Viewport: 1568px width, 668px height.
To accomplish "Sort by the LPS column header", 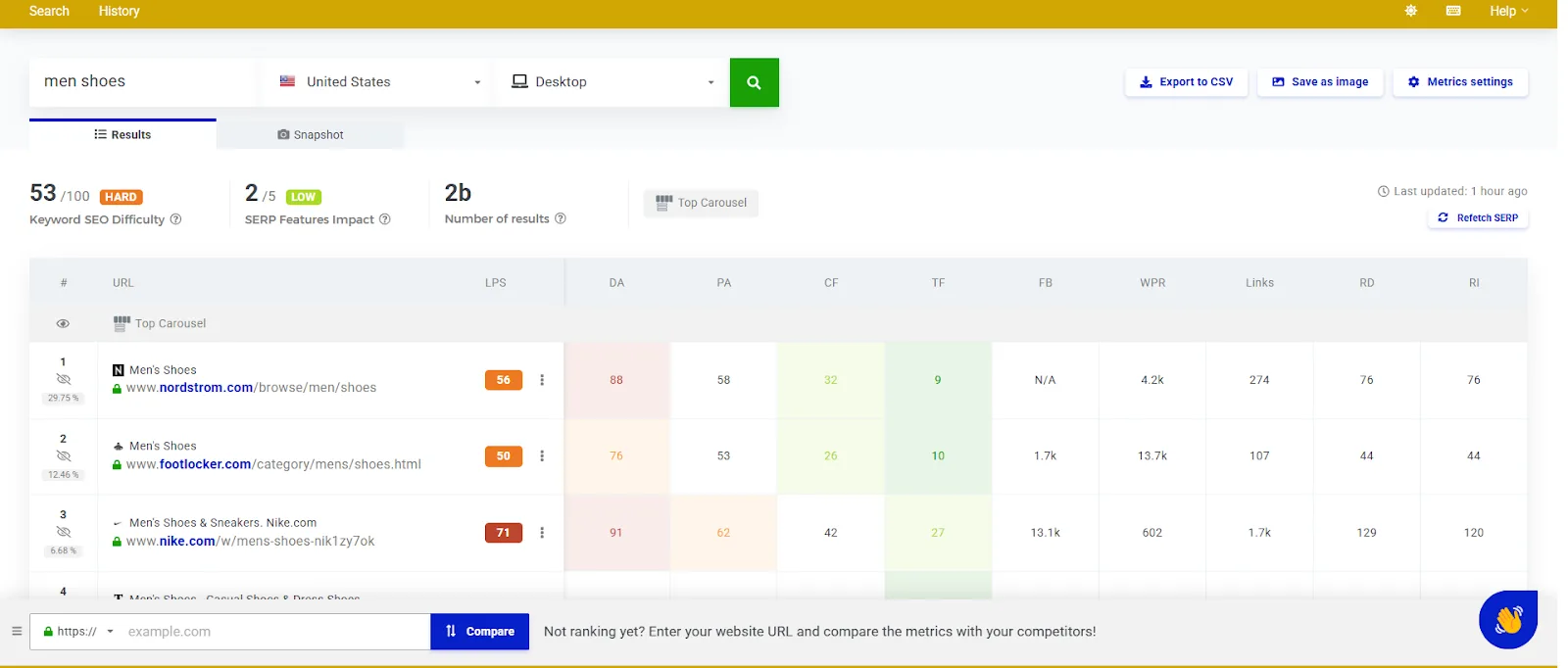I will coord(496,283).
